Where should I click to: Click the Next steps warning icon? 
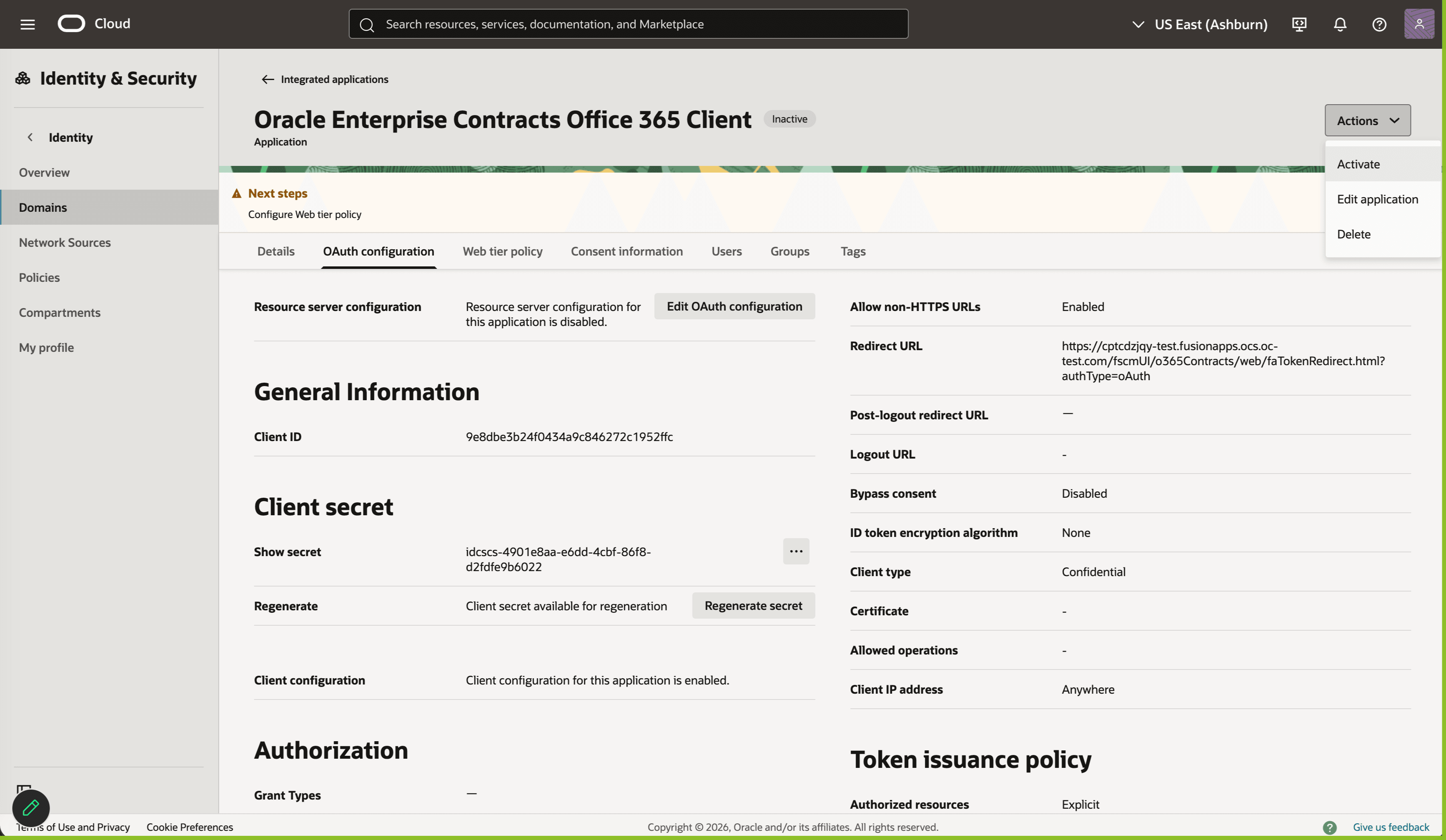click(236, 193)
